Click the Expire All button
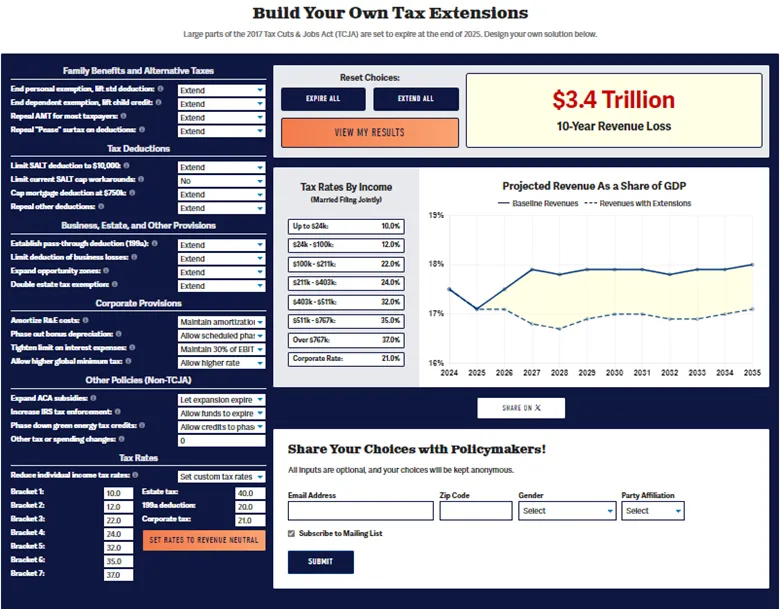The height and width of the screenshot is (609, 780). [323, 99]
